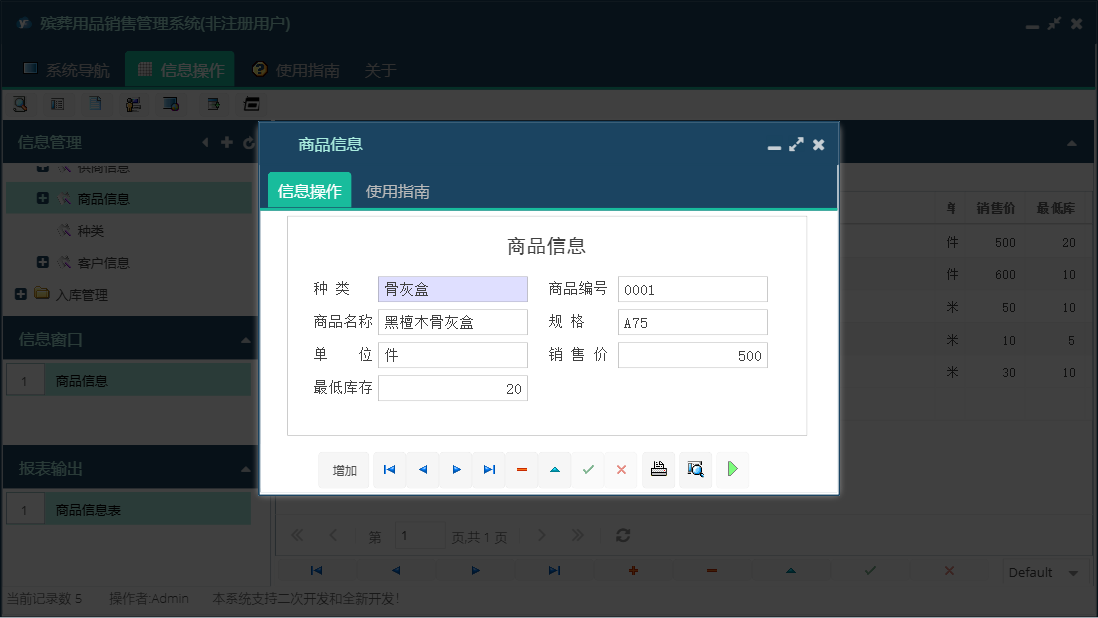
Task: Open print preview in the 商品信息 dialog
Action: coord(695,469)
